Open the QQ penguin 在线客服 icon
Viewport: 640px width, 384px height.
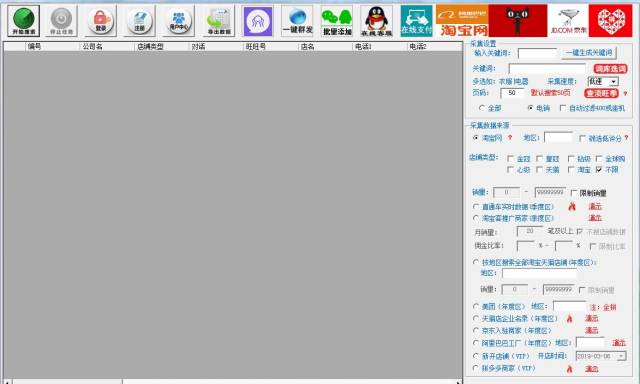[x=376, y=20]
